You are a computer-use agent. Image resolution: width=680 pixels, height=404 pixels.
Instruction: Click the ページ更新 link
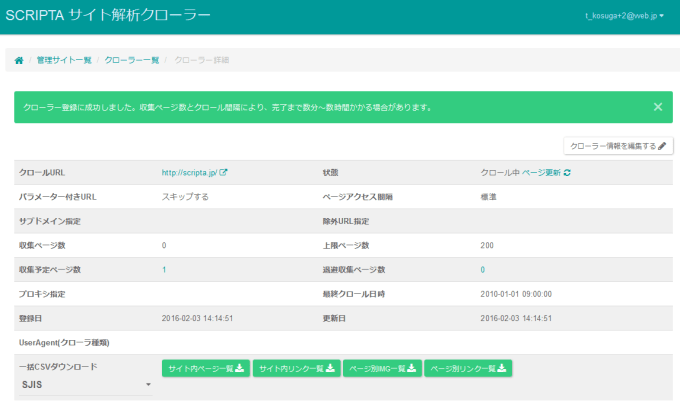pyautogui.click(x=540, y=173)
